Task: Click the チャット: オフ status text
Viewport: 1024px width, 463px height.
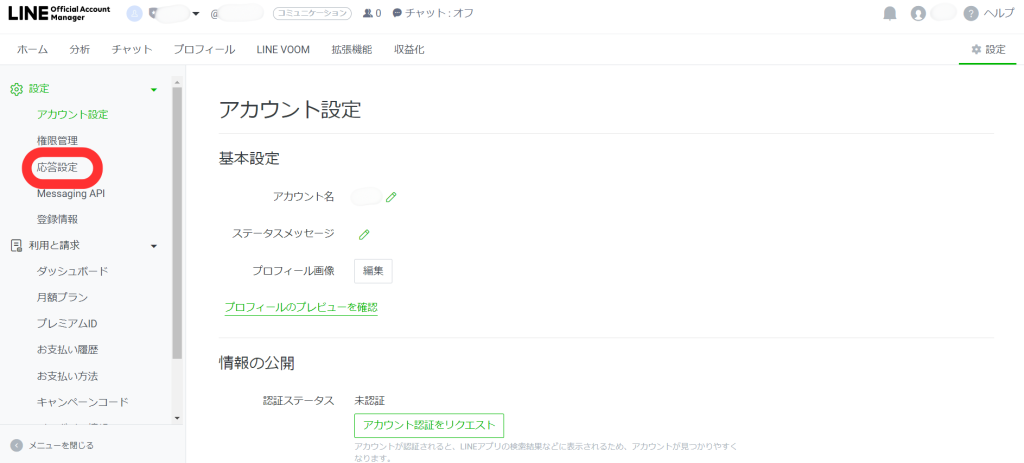Action: (440, 13)
